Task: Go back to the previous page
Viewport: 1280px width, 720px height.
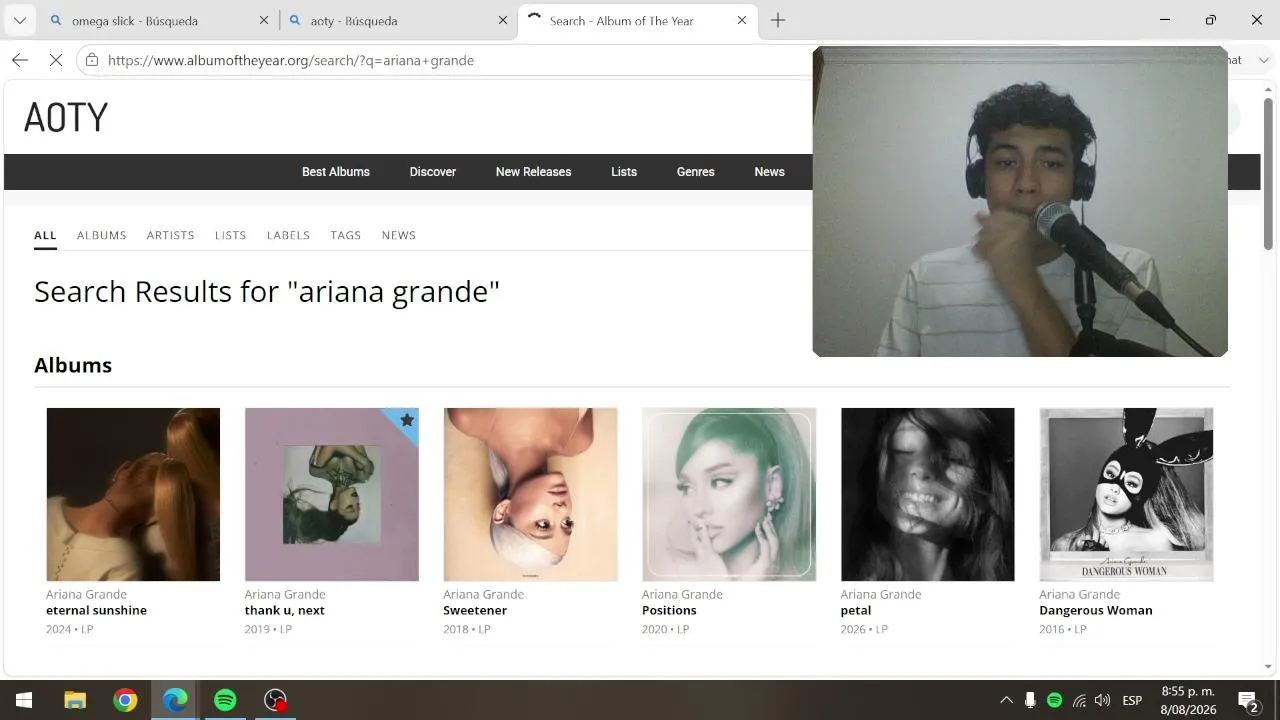Action: (20, 60)
